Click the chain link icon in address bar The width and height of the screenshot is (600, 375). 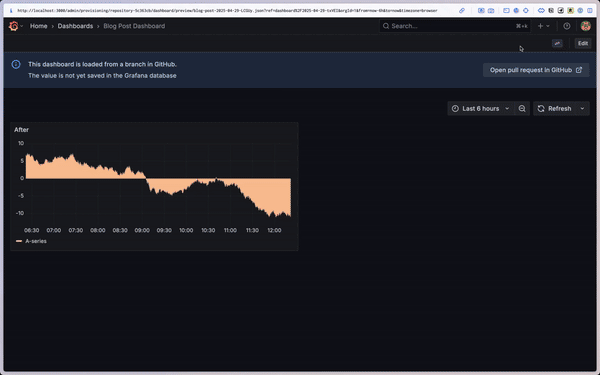pos(462,11)
